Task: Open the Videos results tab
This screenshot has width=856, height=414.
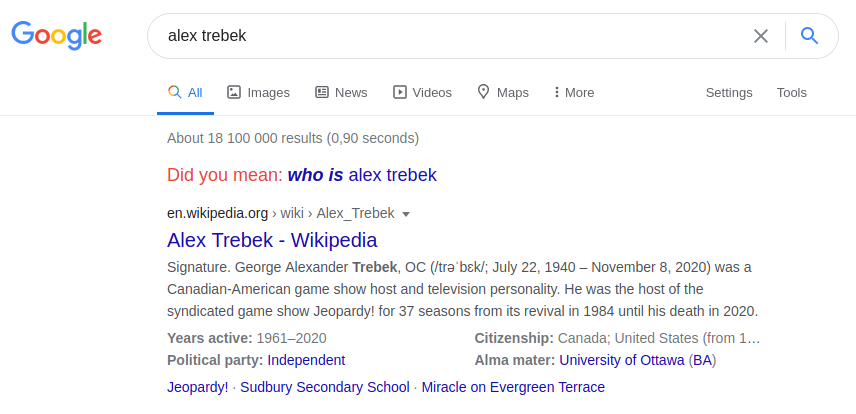Action: [423, 92]
